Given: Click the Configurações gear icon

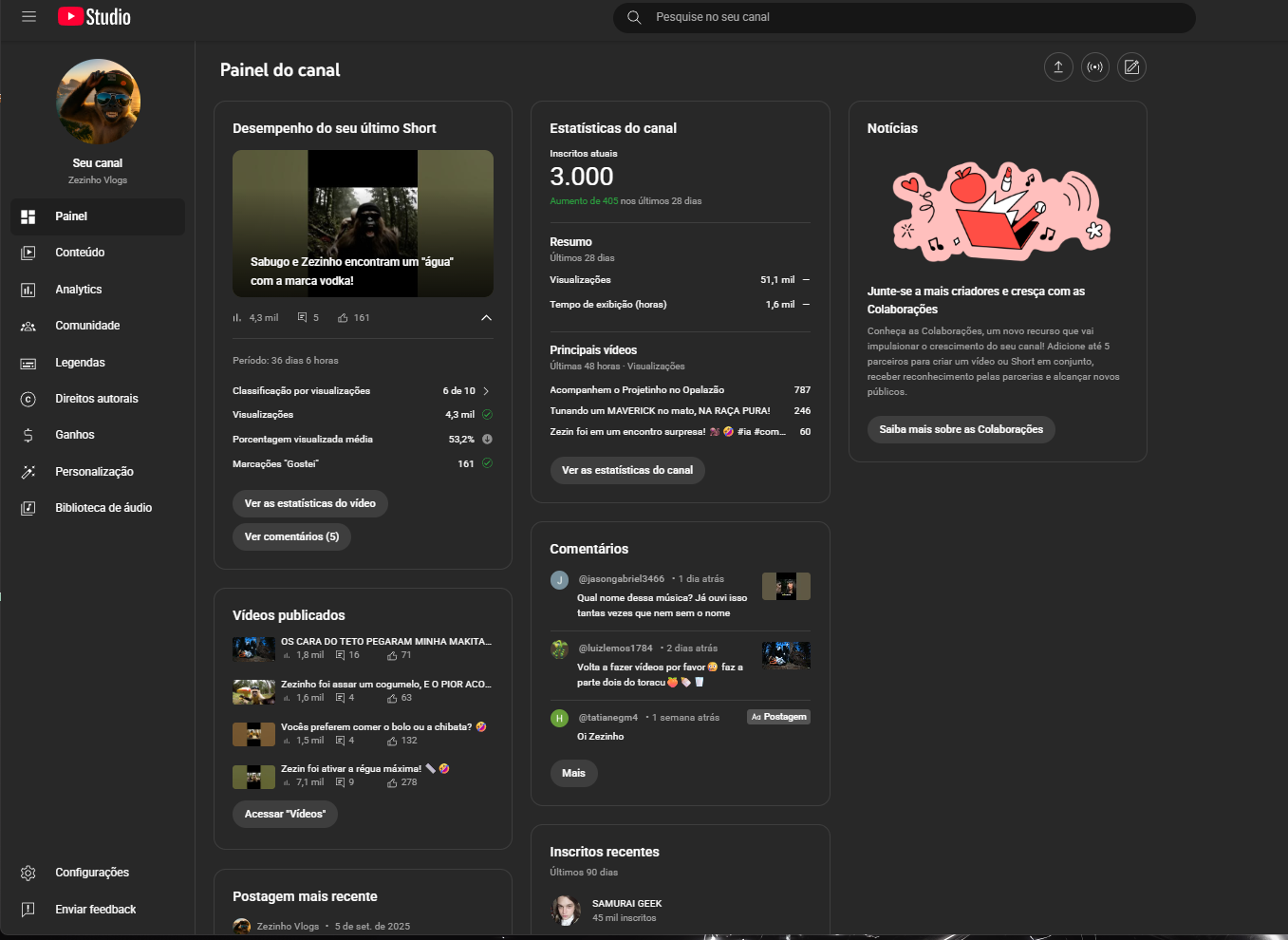Looking at the screenshot, I should click(x=28, y=873).
